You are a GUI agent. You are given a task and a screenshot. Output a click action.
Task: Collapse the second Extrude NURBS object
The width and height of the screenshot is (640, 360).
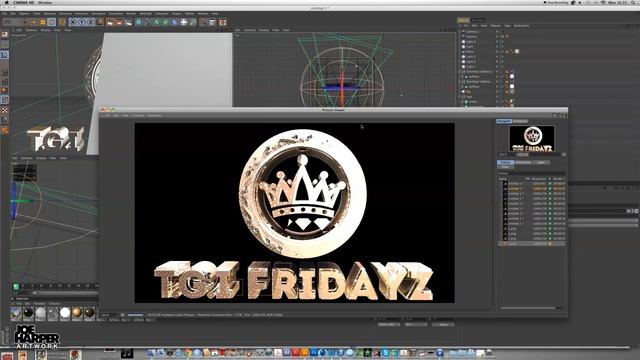[x=460, y=82]
